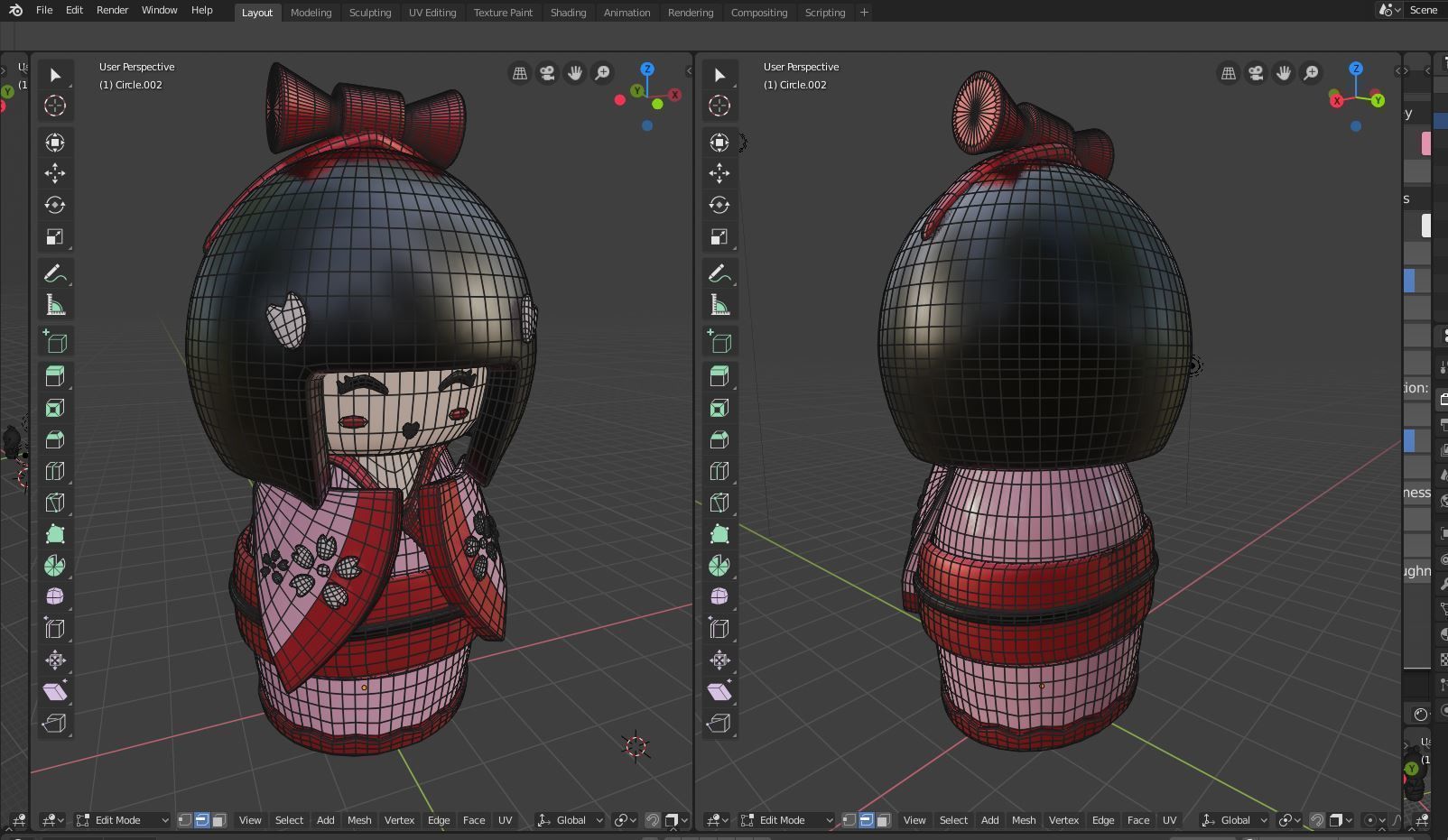The image size is (1448, 840).
Task: Select the Rotate tool in left viewport
Action: point(55,205)
